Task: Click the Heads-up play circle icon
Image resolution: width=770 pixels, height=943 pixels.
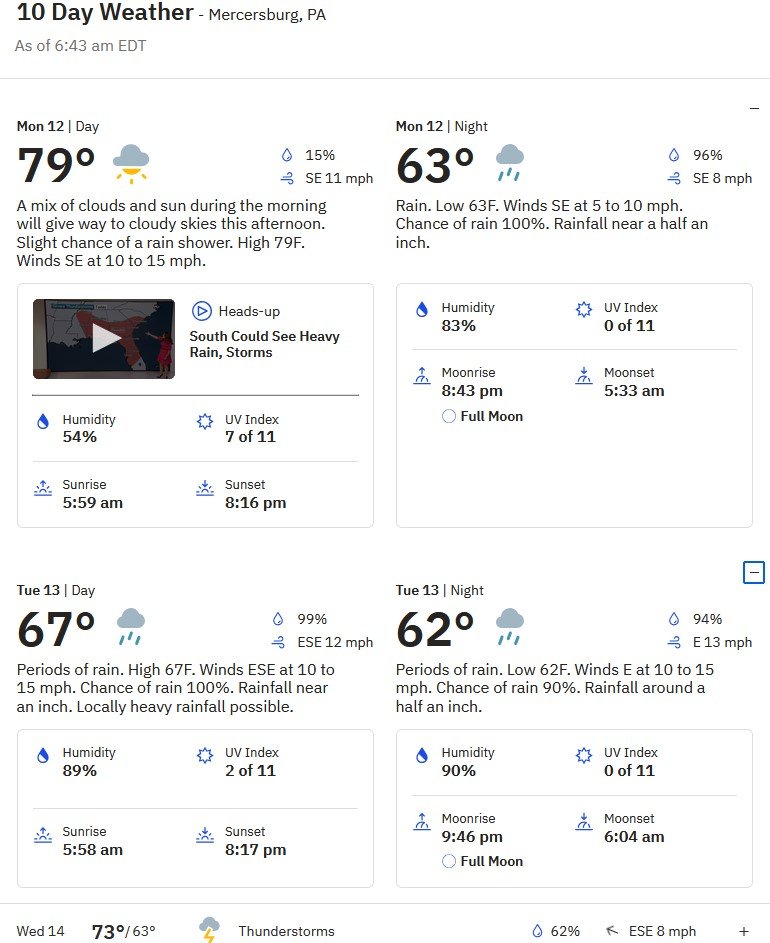Action: (202, 311)
